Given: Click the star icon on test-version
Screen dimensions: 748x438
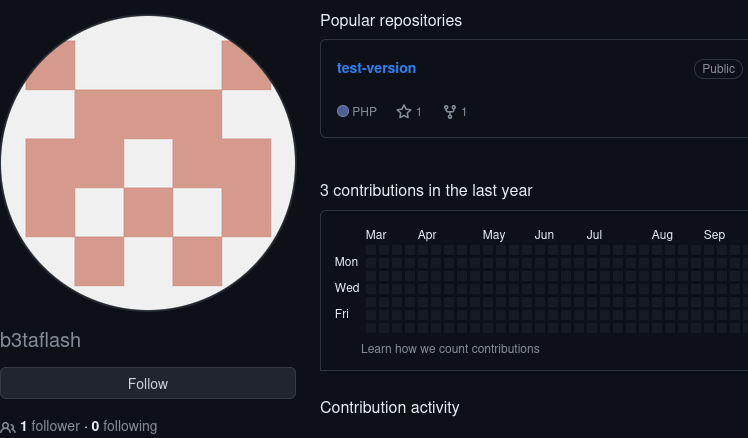Looking at the screenshot, I should pos(404,112).
